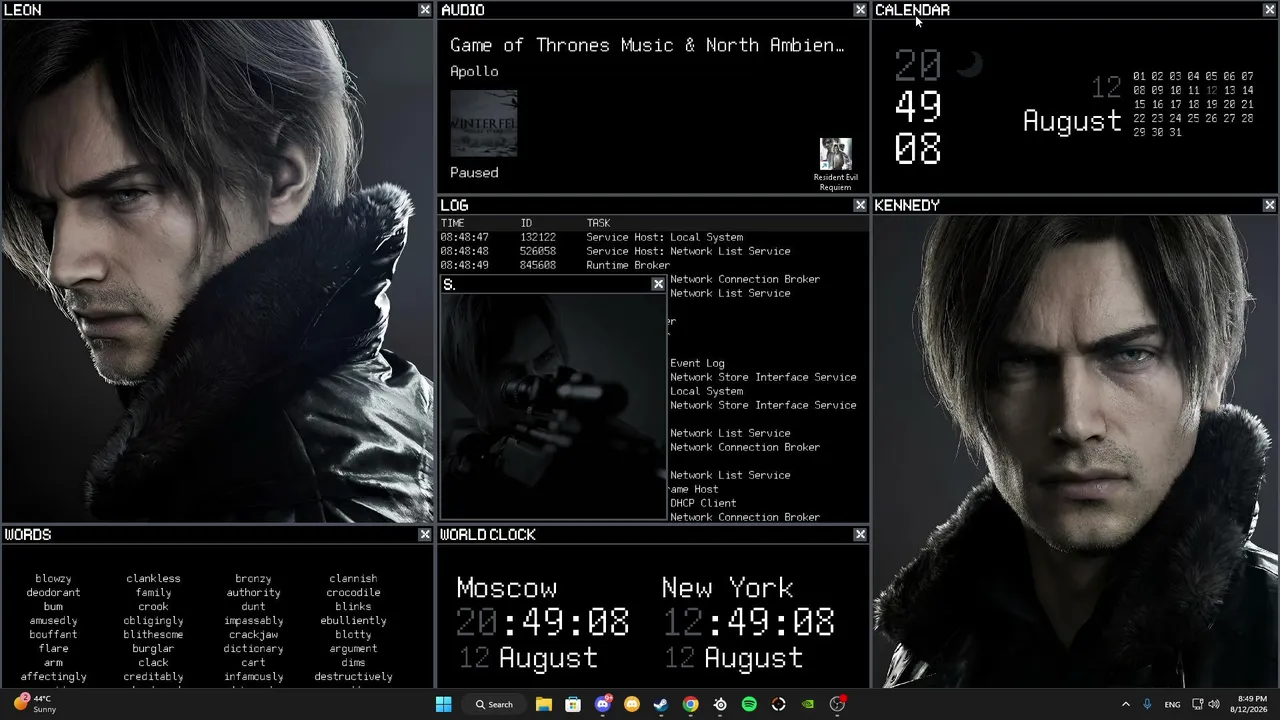This screenshot has width=1280, height=720.
Task: Open the NVIDIA app in the taskbar
Action: (x=808, y=704)
